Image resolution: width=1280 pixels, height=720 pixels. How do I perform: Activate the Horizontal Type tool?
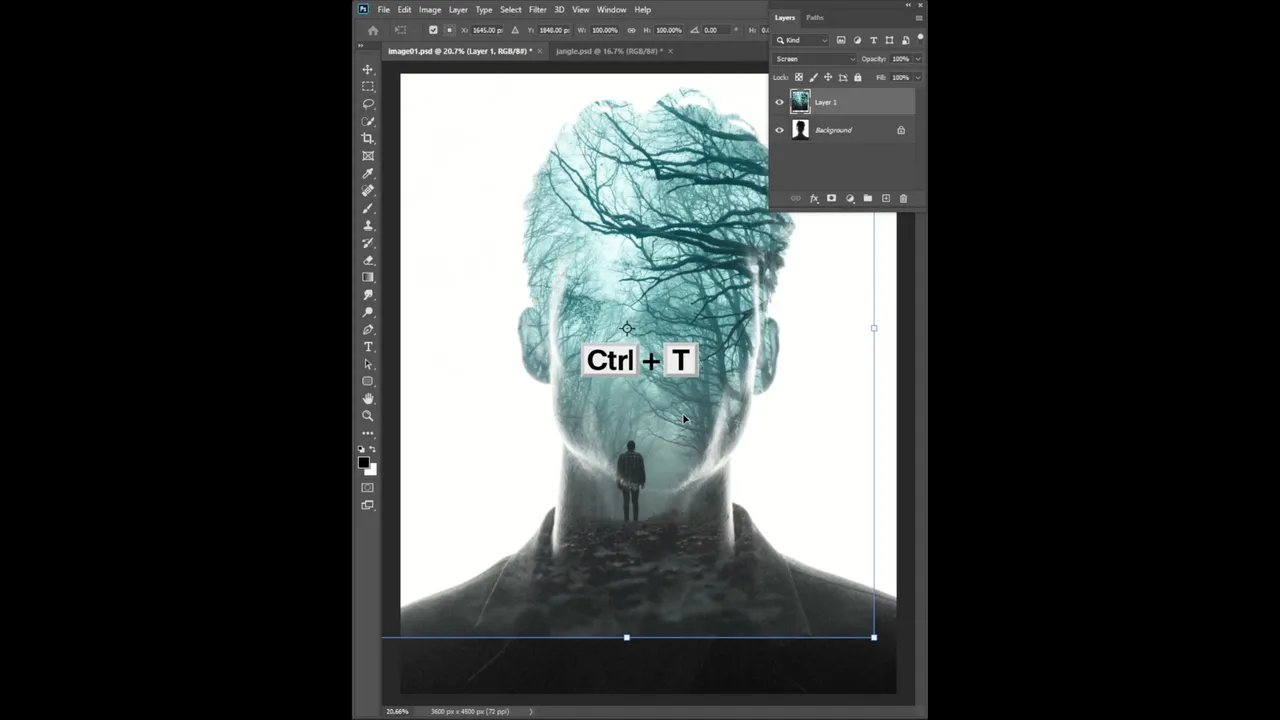click(x=368, y=347)
